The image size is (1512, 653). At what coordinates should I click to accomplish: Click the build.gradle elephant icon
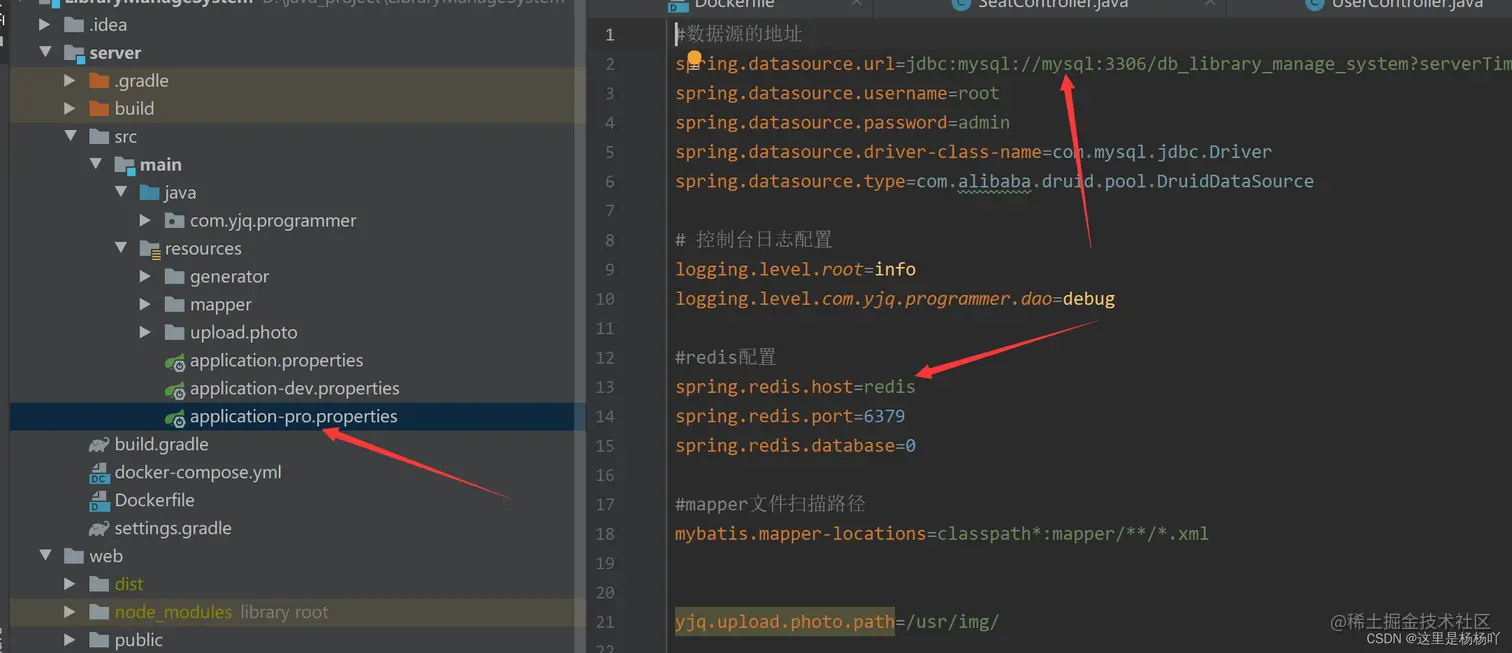(x=99, y=444)
